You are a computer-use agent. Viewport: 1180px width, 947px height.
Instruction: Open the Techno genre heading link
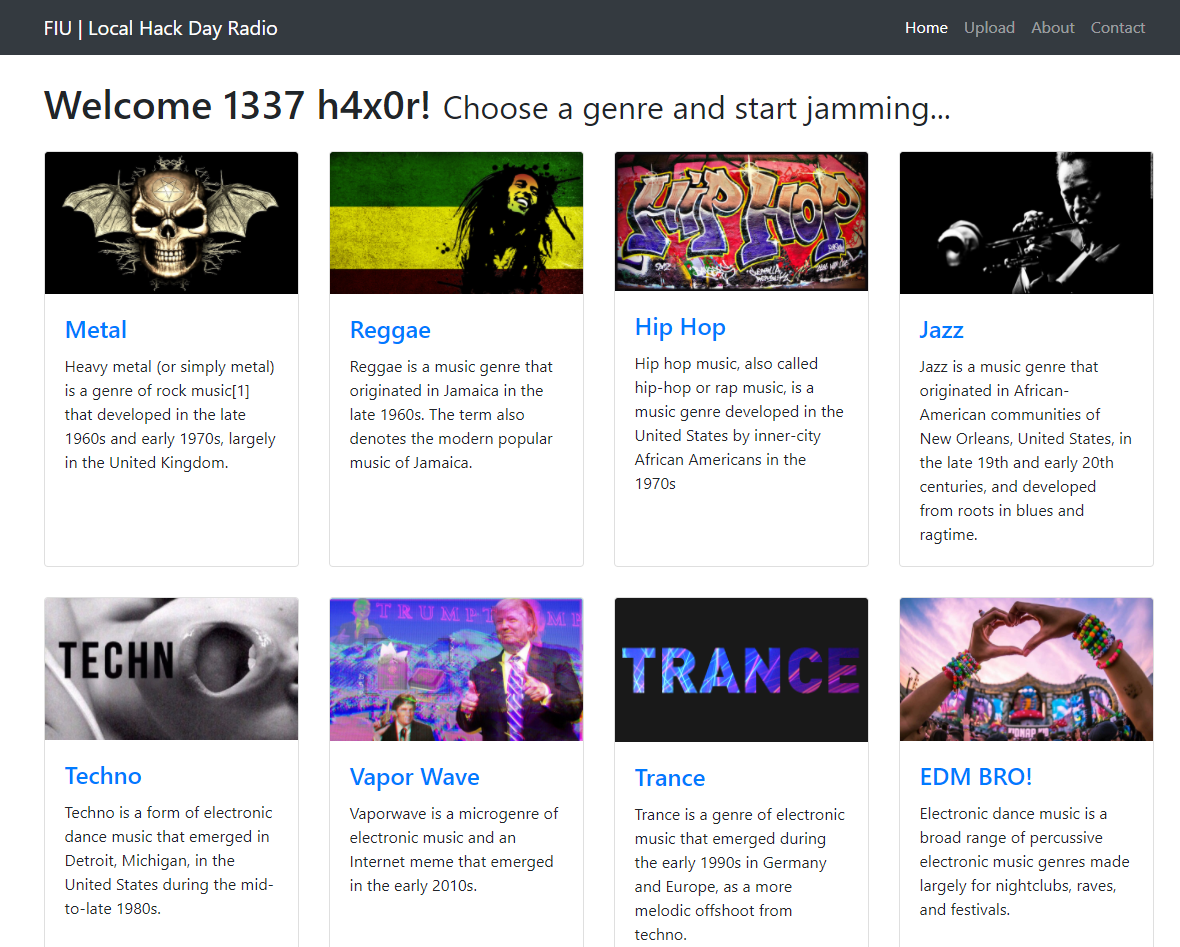pyautogui.click(x=103, y=775)
